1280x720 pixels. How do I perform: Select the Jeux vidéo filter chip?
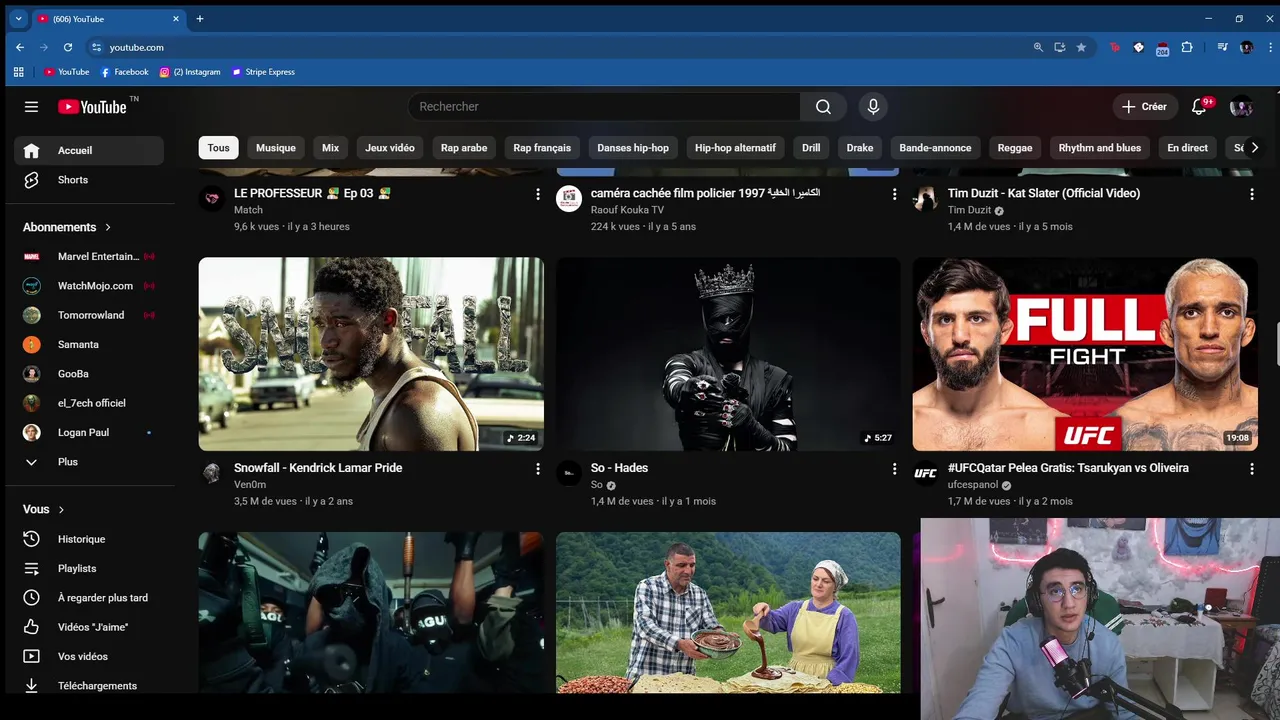pos(390,148)
